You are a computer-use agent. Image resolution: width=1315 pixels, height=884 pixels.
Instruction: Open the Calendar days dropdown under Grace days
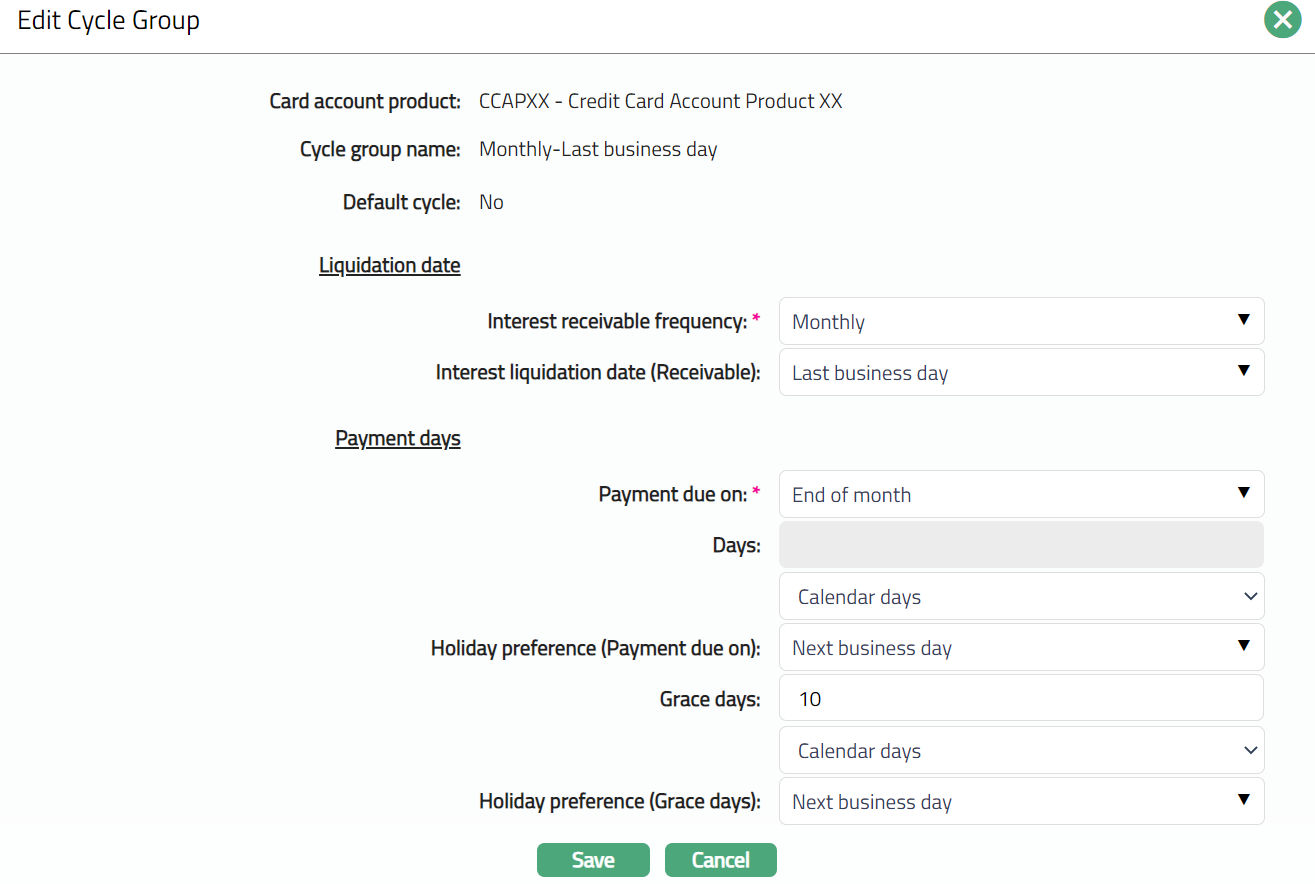[1021, 751]
